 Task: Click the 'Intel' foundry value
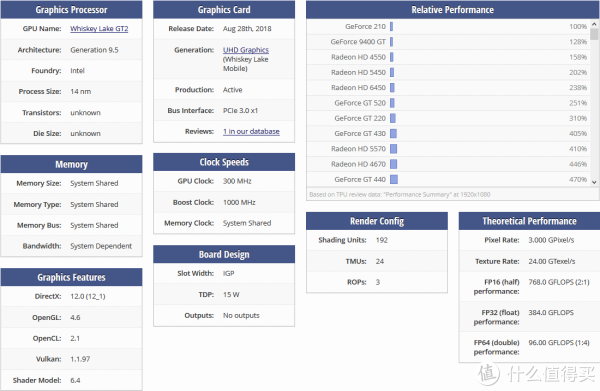[x=77, y=71]
